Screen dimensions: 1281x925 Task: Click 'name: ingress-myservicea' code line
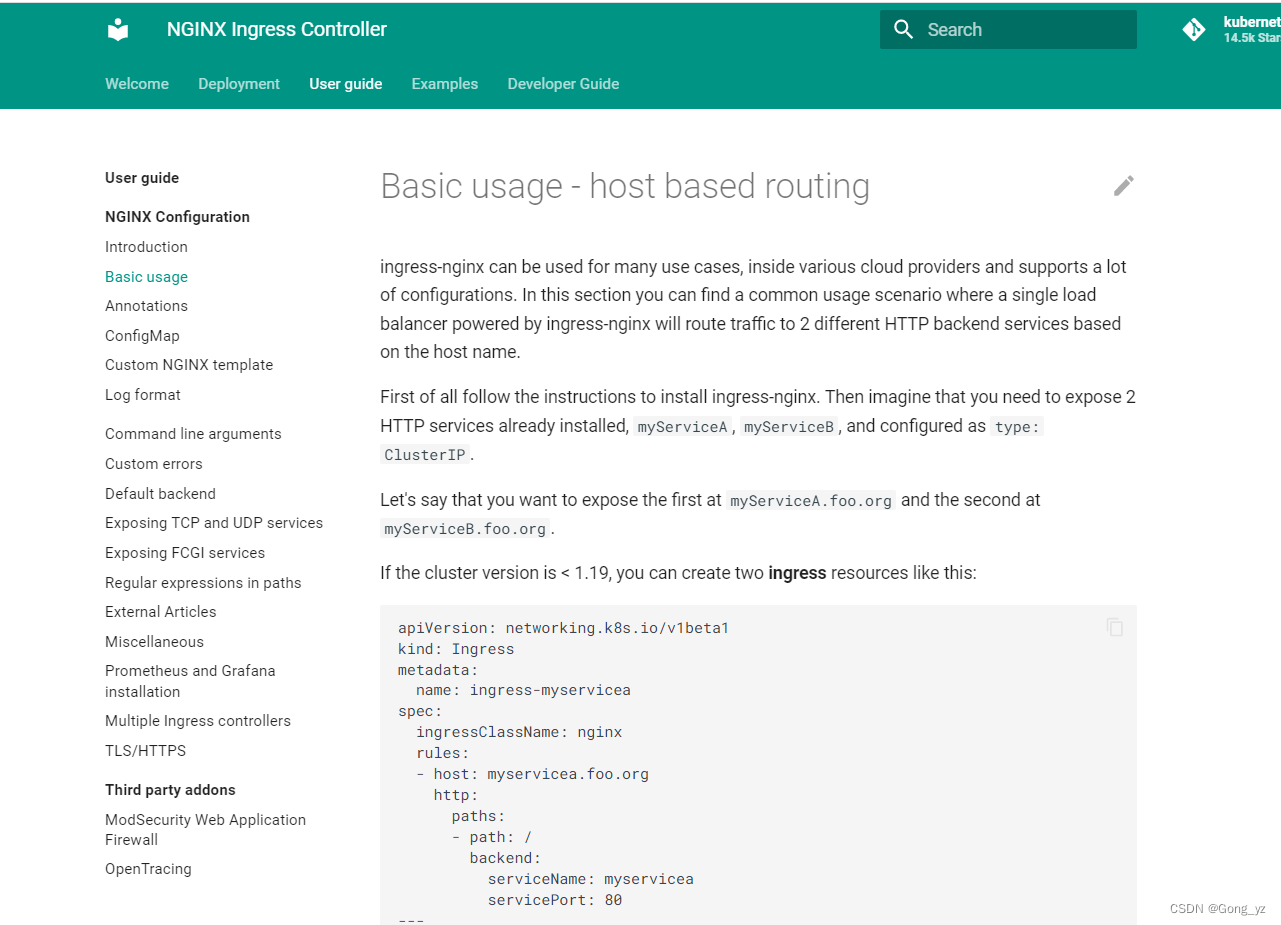523,690
